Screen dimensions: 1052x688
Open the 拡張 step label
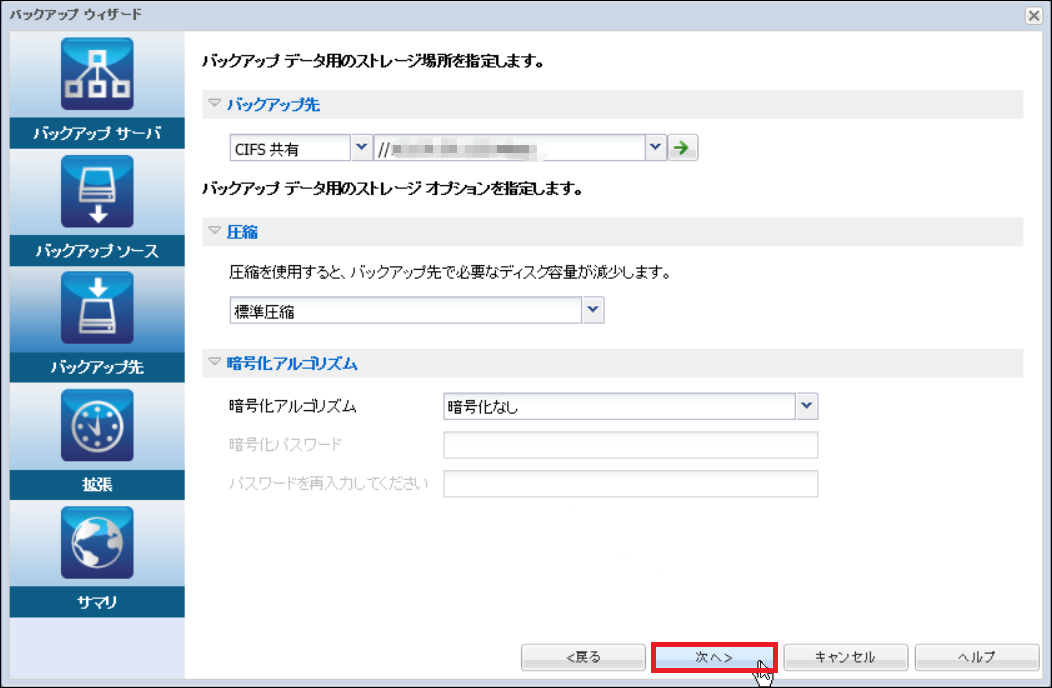(97, 485)
